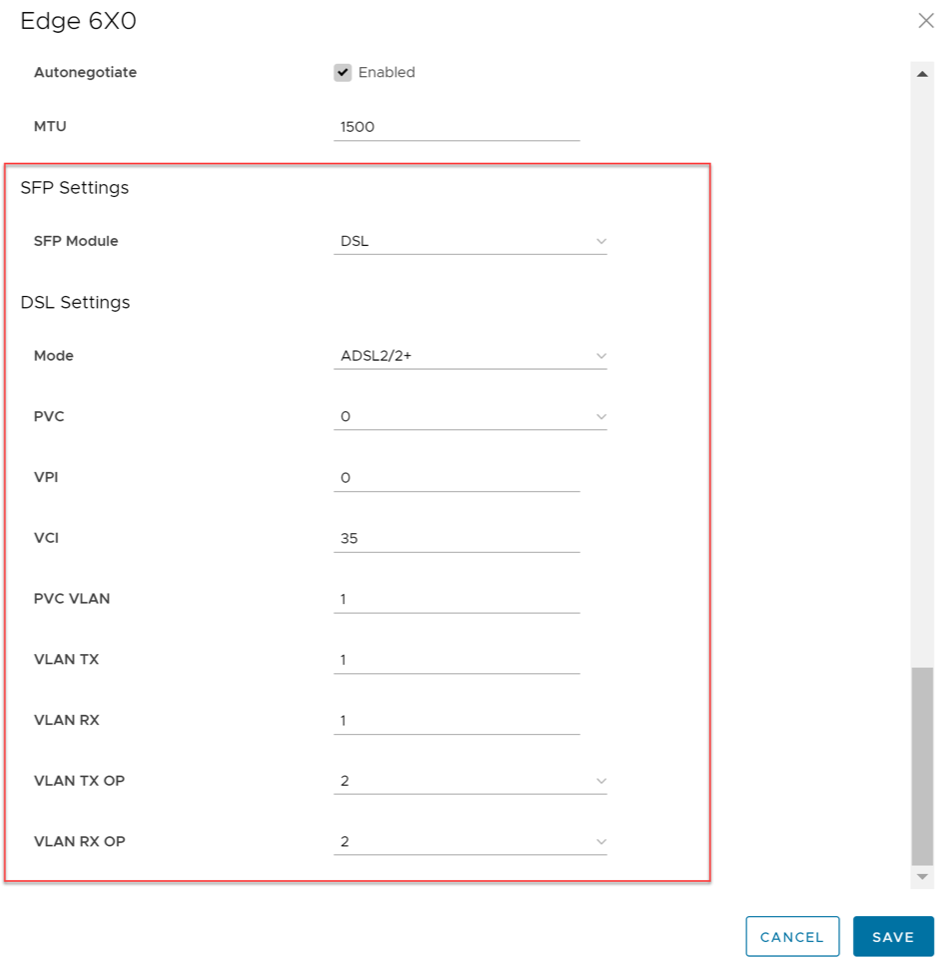Open the VLAN RX OP dropdown
The width and height of the screenshot is (950, 972).
pyautogui.click(x=469, y=842)
